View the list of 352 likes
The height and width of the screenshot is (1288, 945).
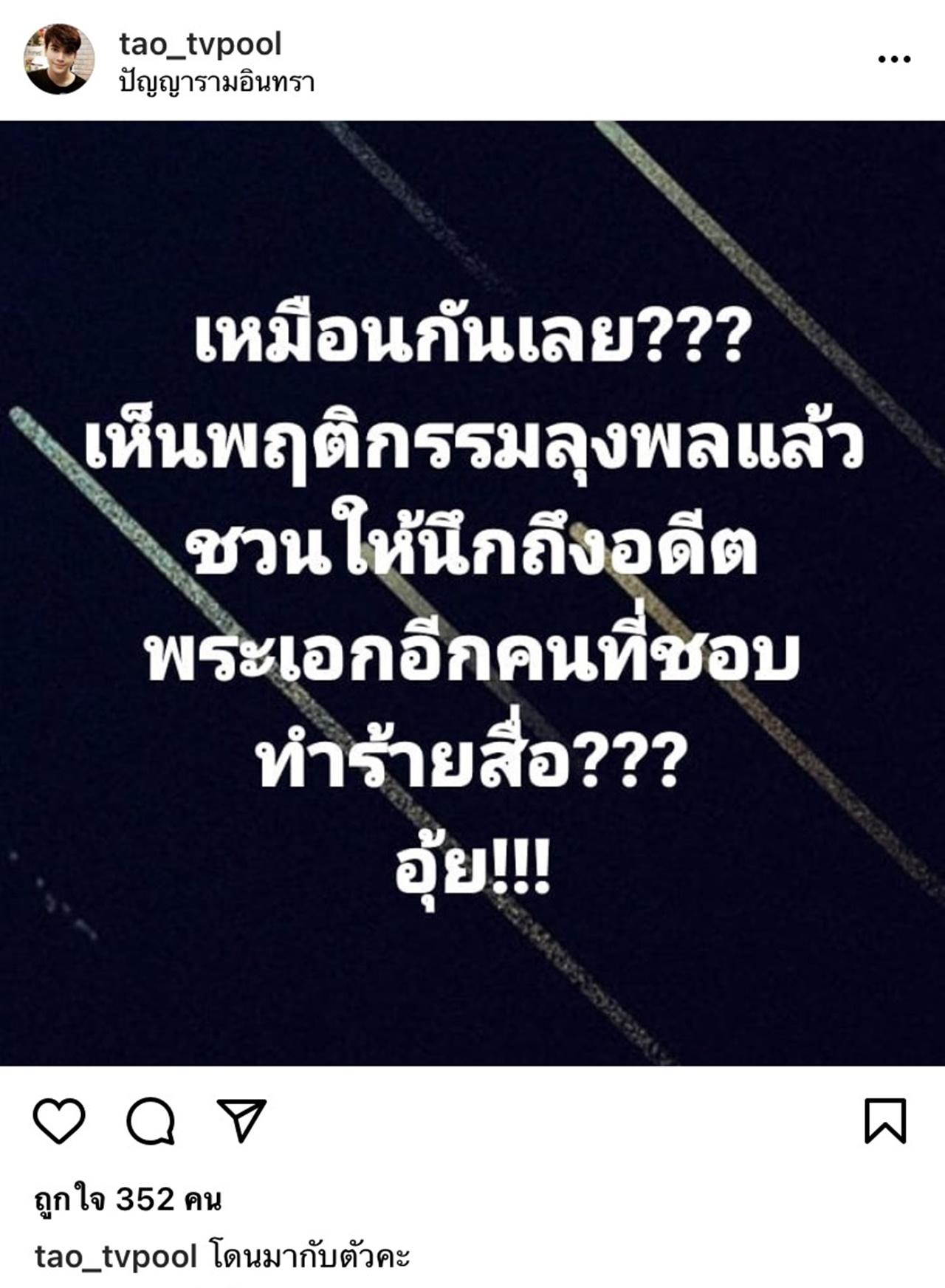(x=128, y=1199)
